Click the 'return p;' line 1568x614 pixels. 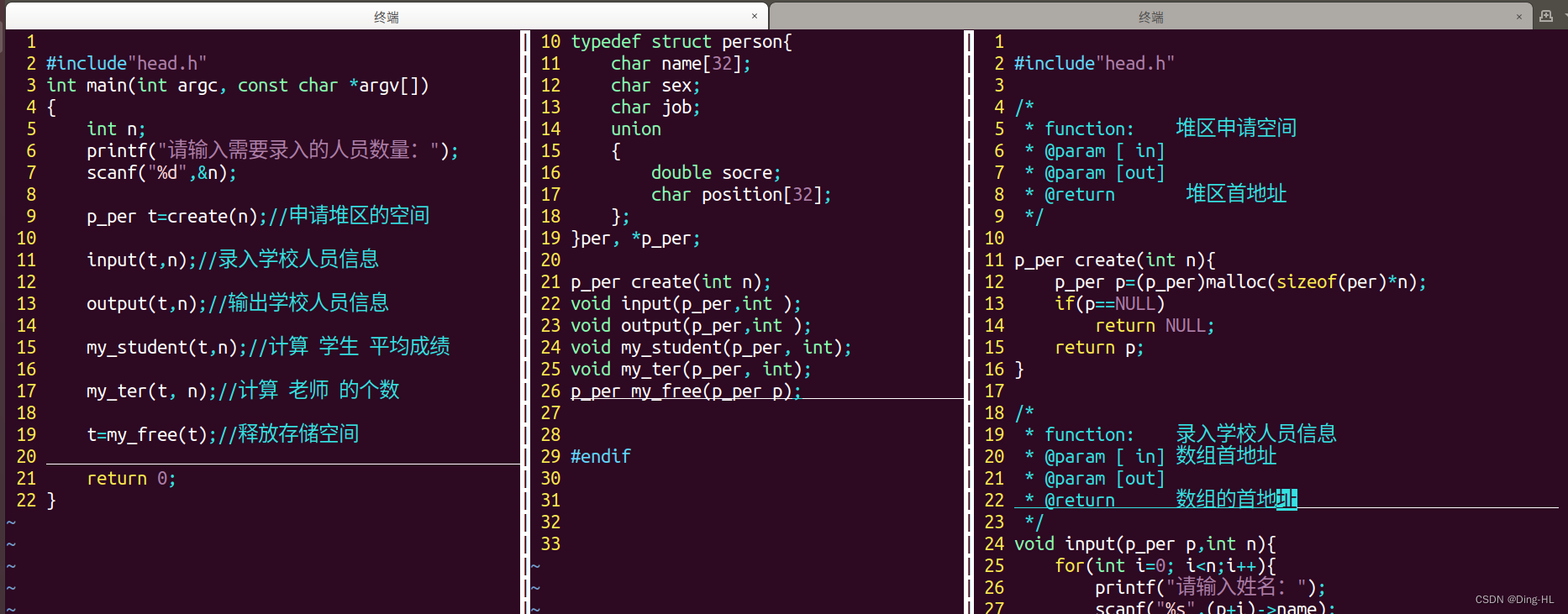1099,347
